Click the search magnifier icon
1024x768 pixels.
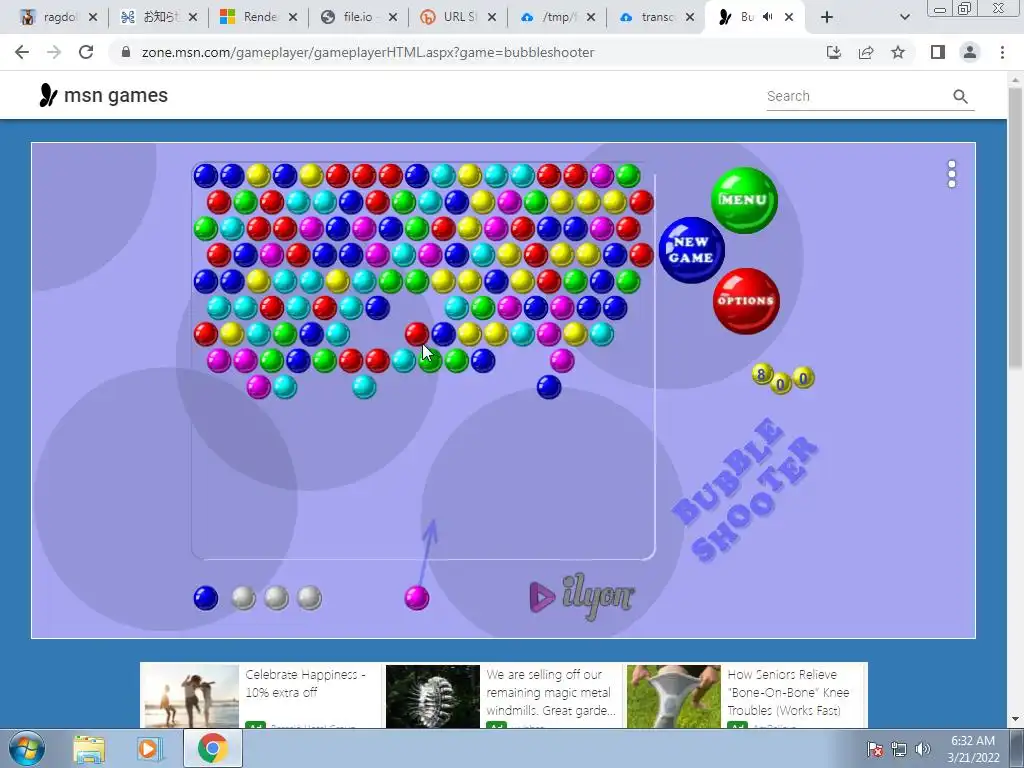960,97
